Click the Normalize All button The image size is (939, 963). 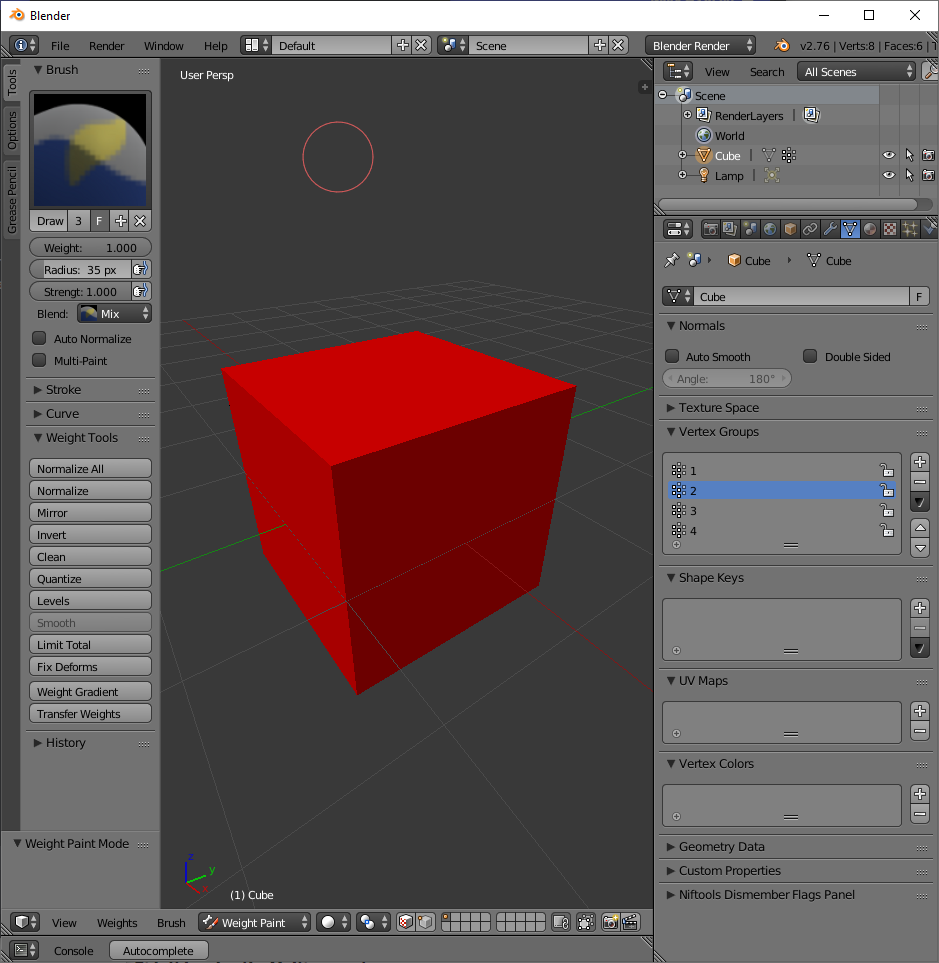90,469
